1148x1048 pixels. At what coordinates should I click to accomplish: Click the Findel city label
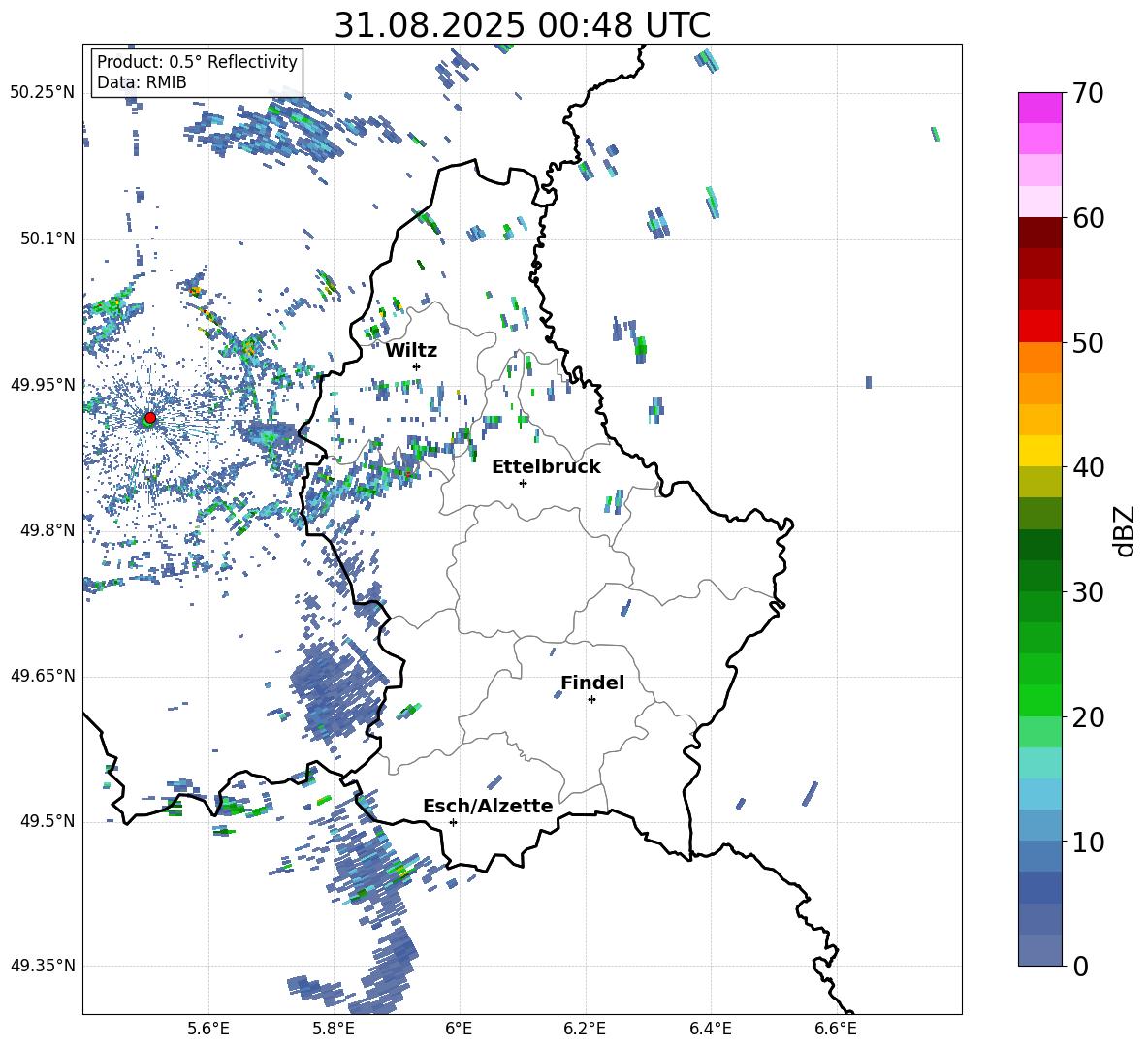click(592, 683)
